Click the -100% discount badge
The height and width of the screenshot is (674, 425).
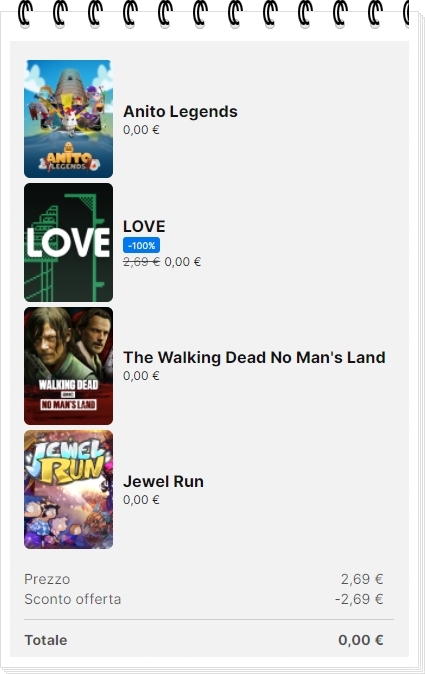tap(141, 245)
